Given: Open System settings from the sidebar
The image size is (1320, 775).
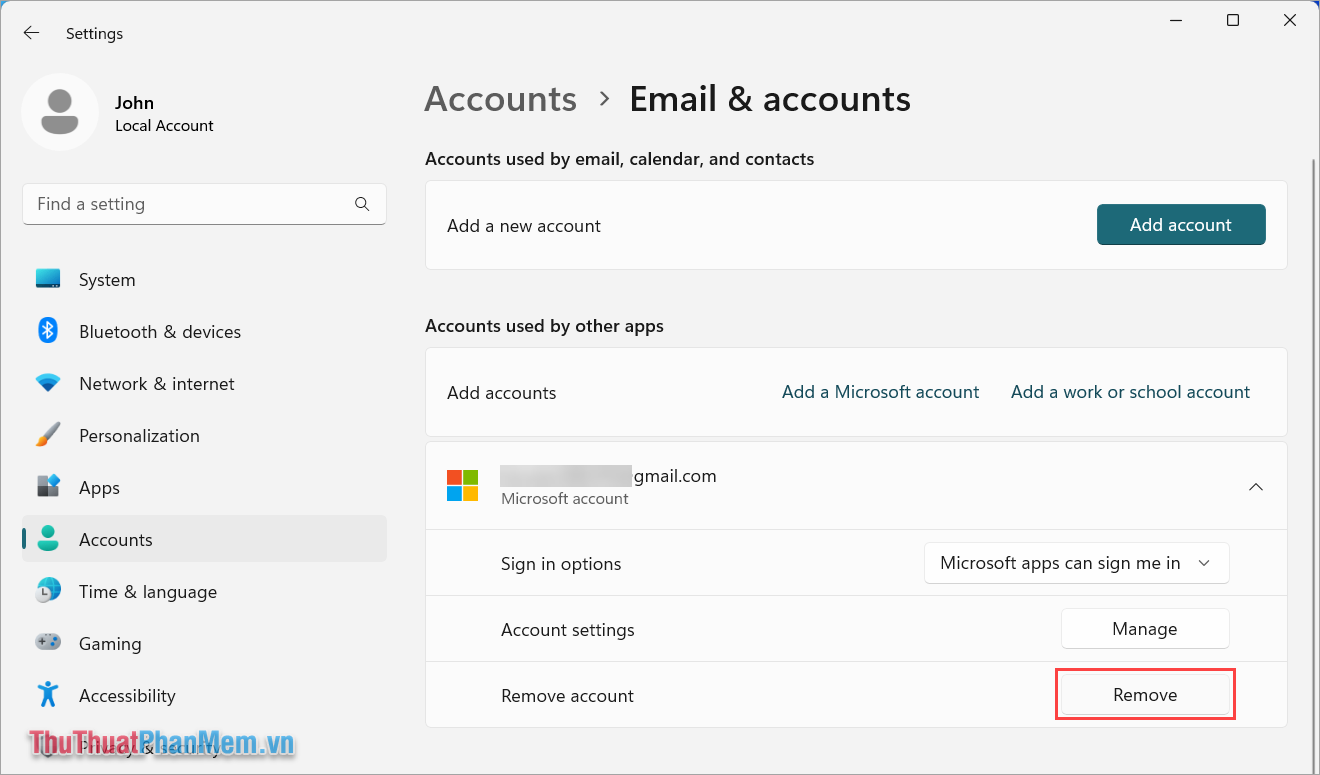Looking at the screenshot, I should (107, 279).
